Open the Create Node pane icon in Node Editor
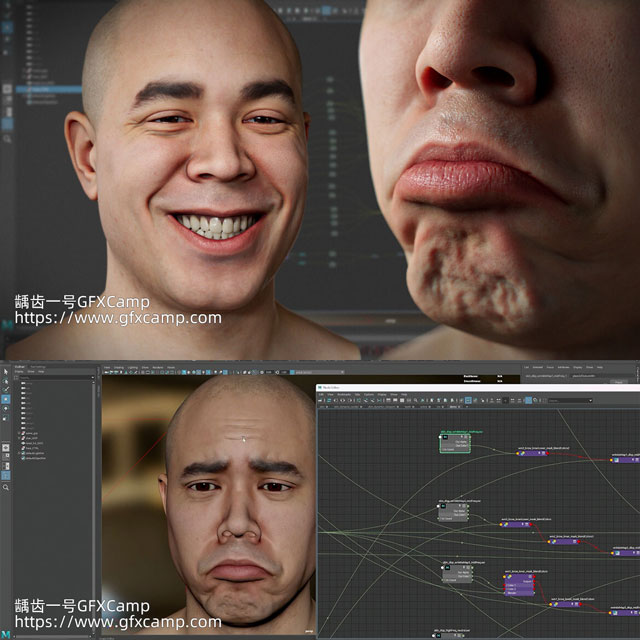This screenshot has height=640, width=640. 320,400
